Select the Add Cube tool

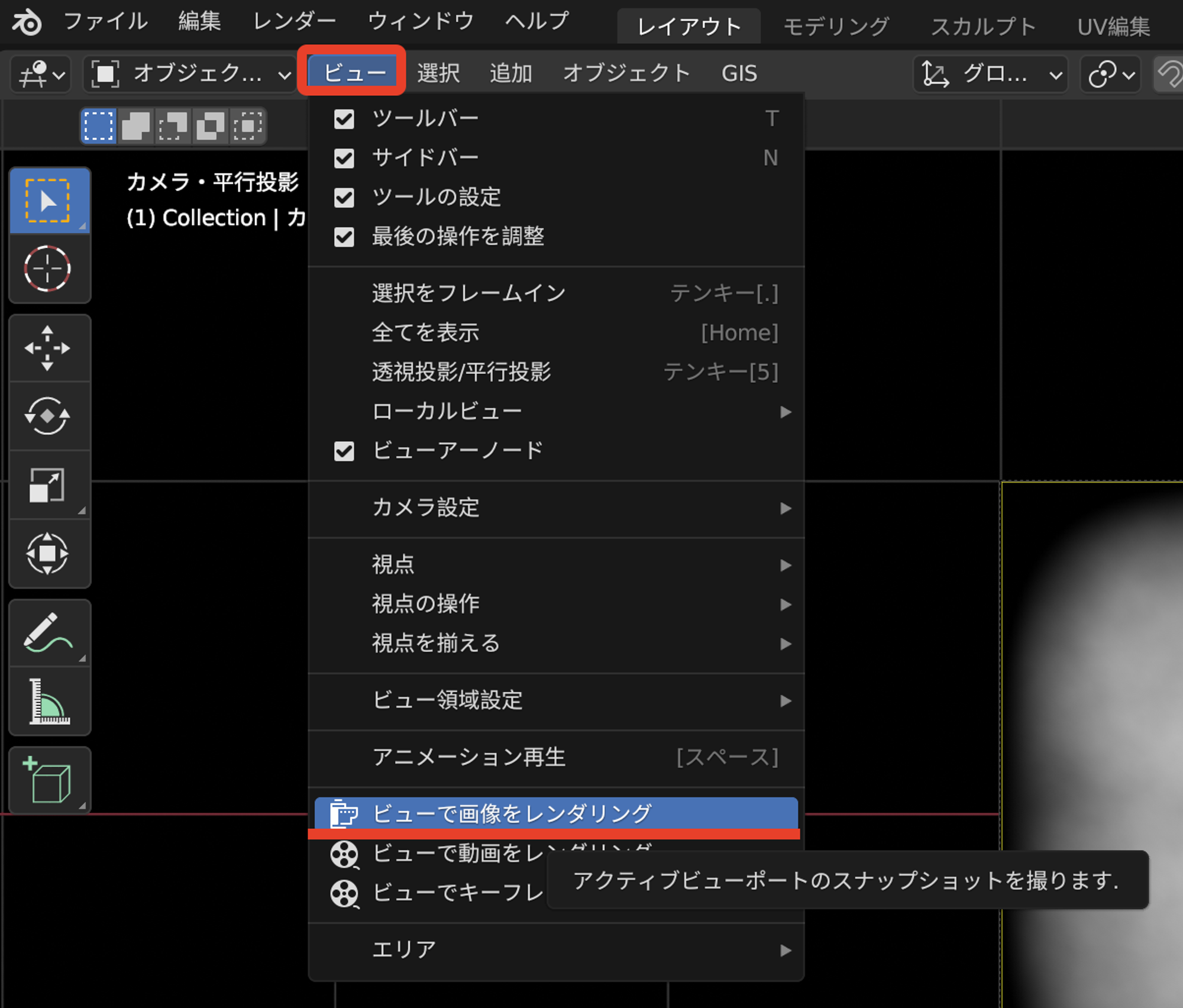click(50, 780)
